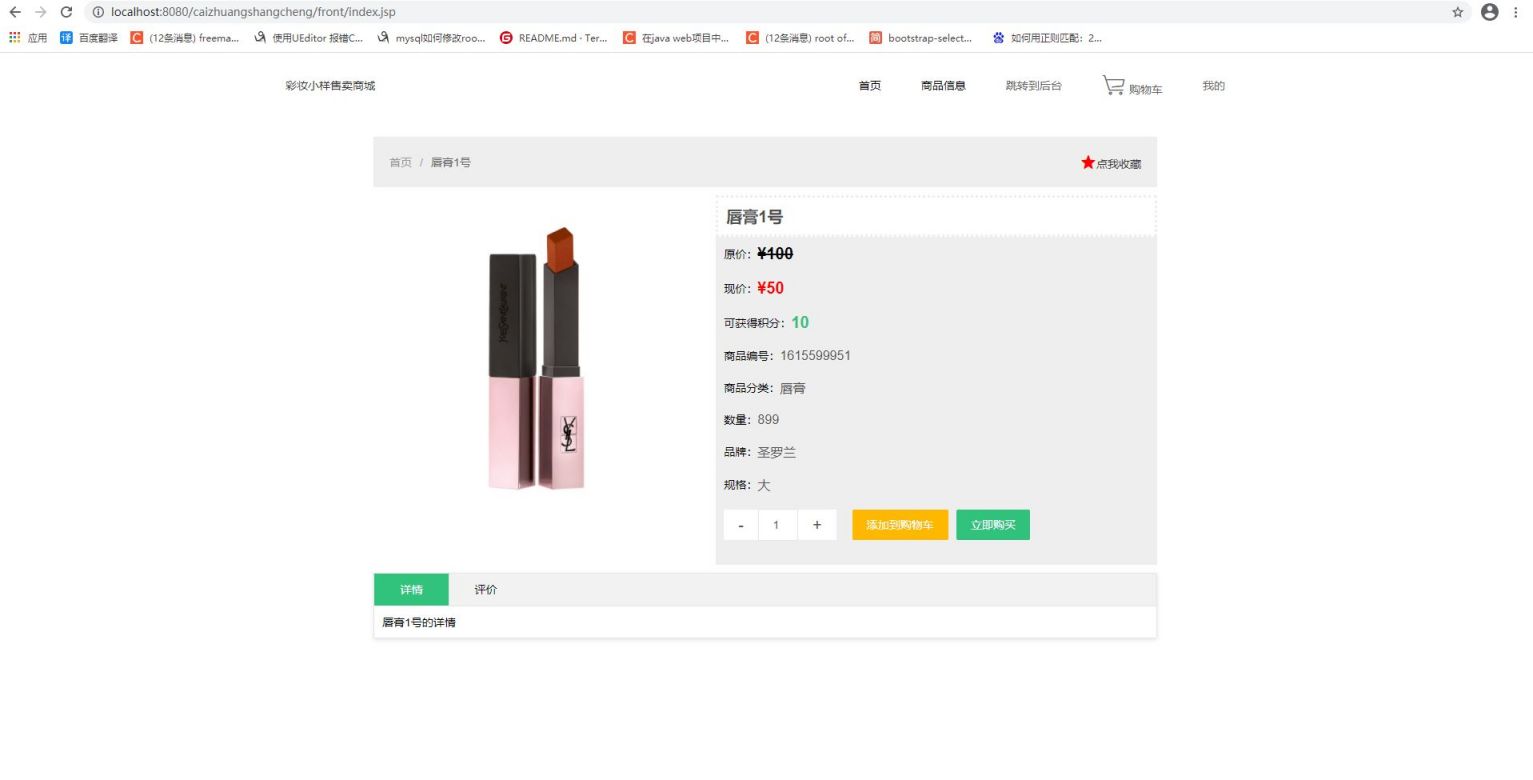Click the shopping cart icon
The height and width of the screenshot is (780, 1533).
(1114, 85)
